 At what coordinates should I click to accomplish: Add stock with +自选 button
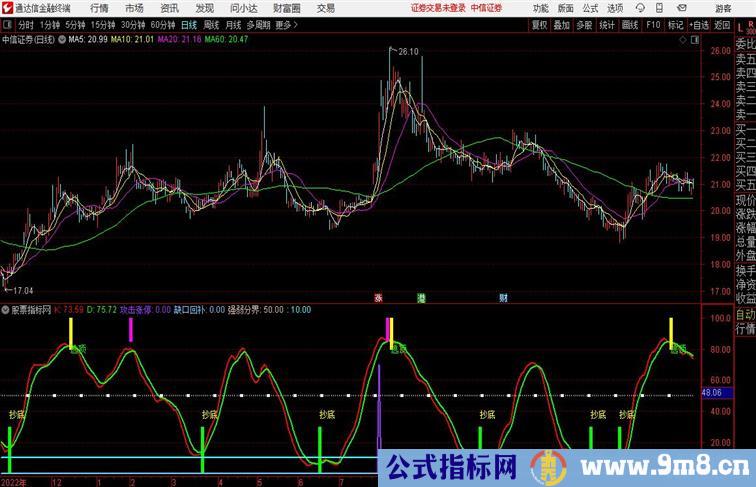pos(699,25)
